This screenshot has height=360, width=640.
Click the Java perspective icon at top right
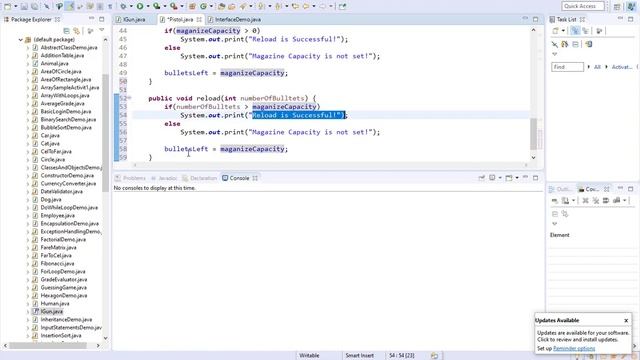(631, 6)
